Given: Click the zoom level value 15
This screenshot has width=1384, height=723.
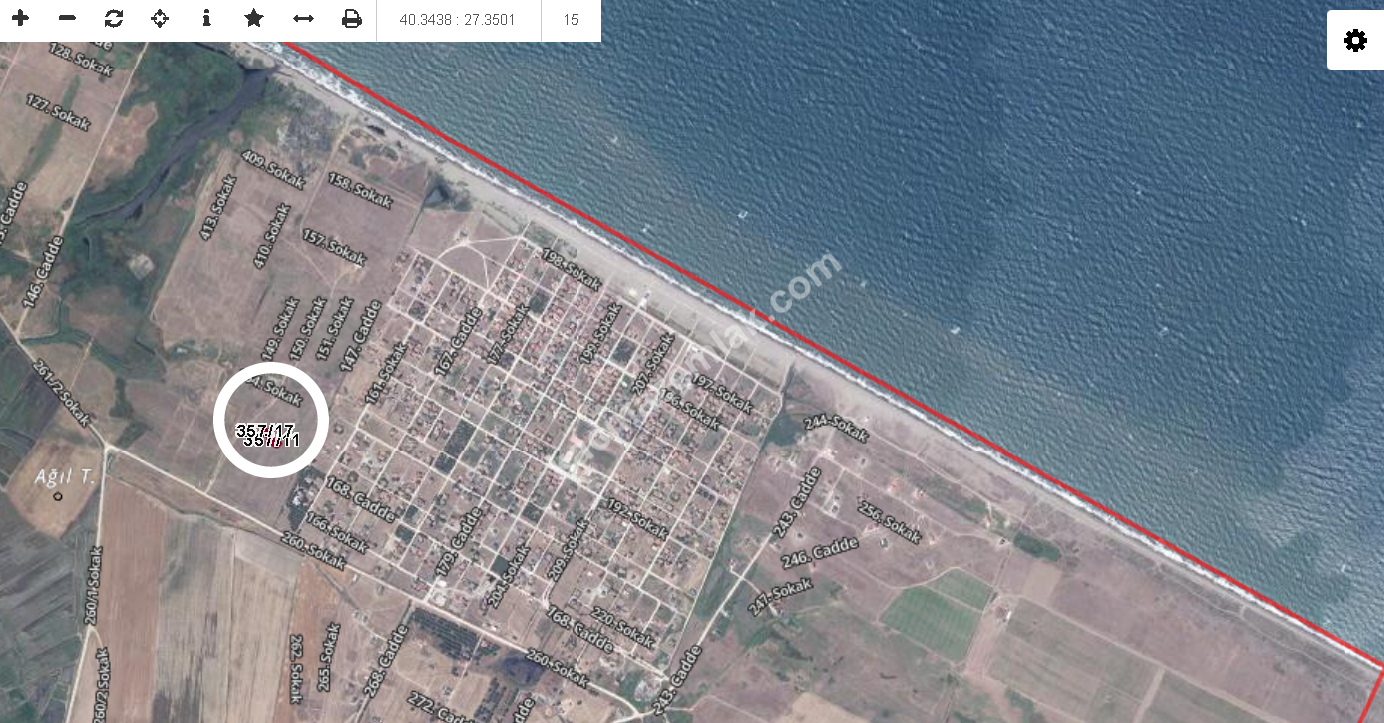Looking at the screenshot, I should (571, 20).
